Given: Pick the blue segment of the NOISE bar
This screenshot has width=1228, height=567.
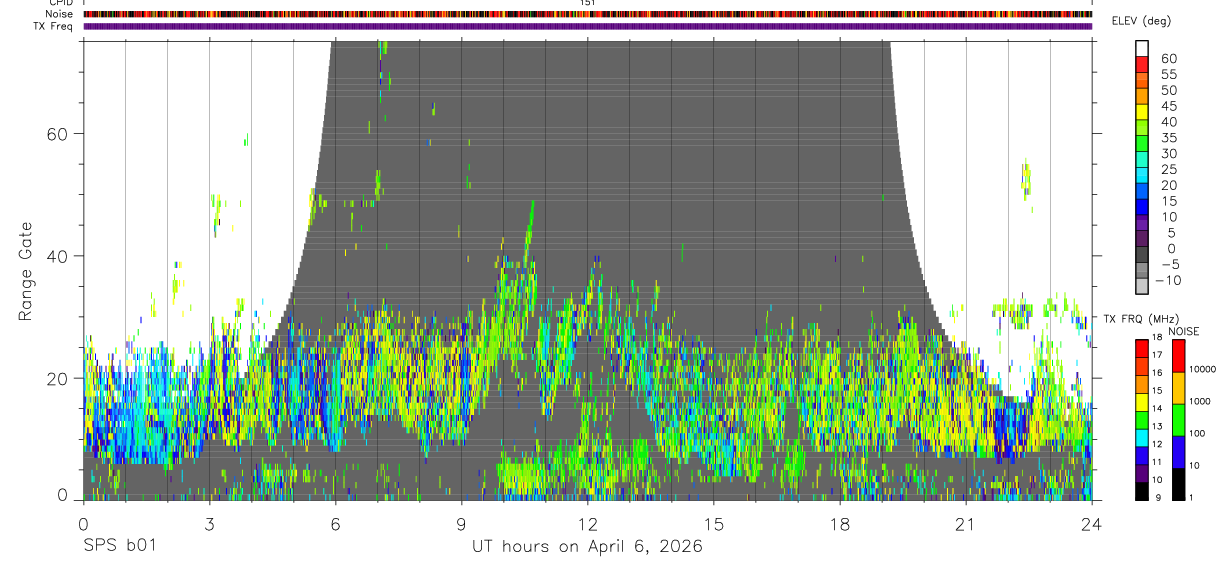Looking at the screenshot, I should click(x=1178, y=452).
